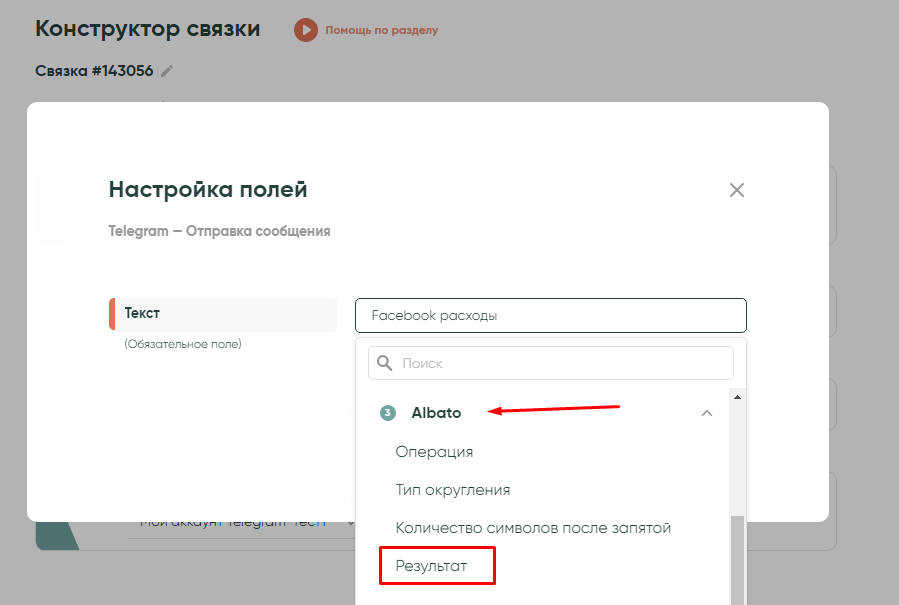This screenshot has width=899, height=605.
Task: Open the Помощь по разделу link
Action: [x=381, y=30]
